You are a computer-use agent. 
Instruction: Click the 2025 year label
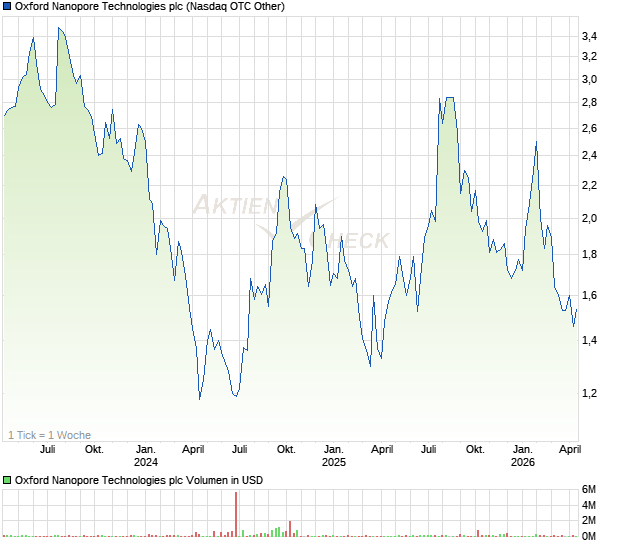coord(334,462)
